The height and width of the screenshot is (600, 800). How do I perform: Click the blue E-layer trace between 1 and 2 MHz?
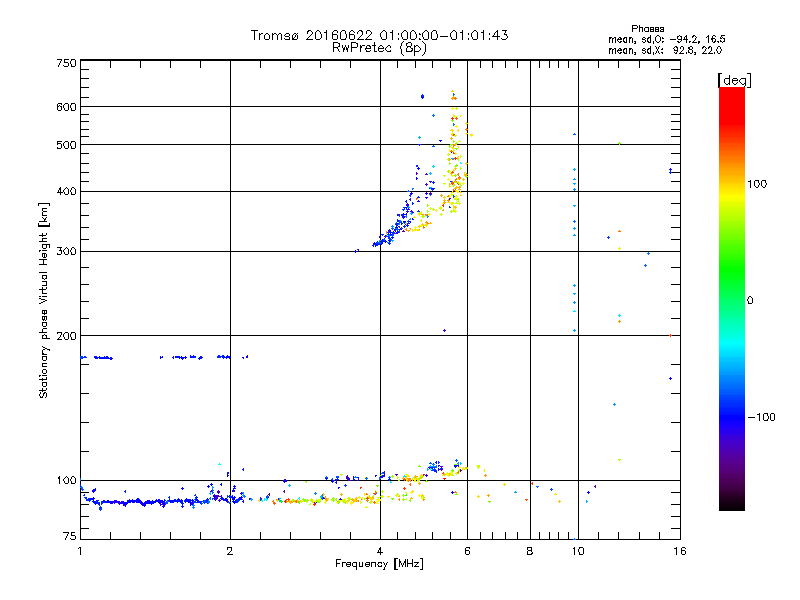148,503
